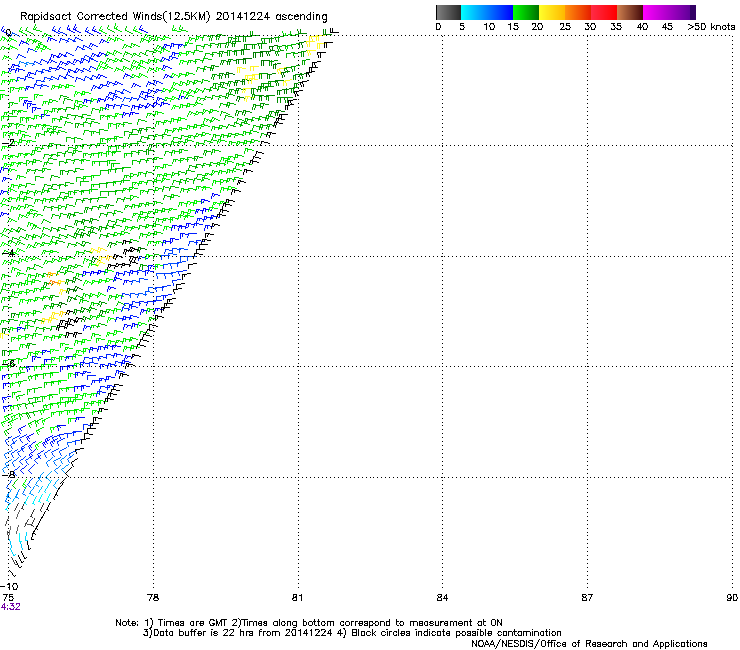Click the brown 35-40 knot color segment
740x650 pixels.
[630, 12]
